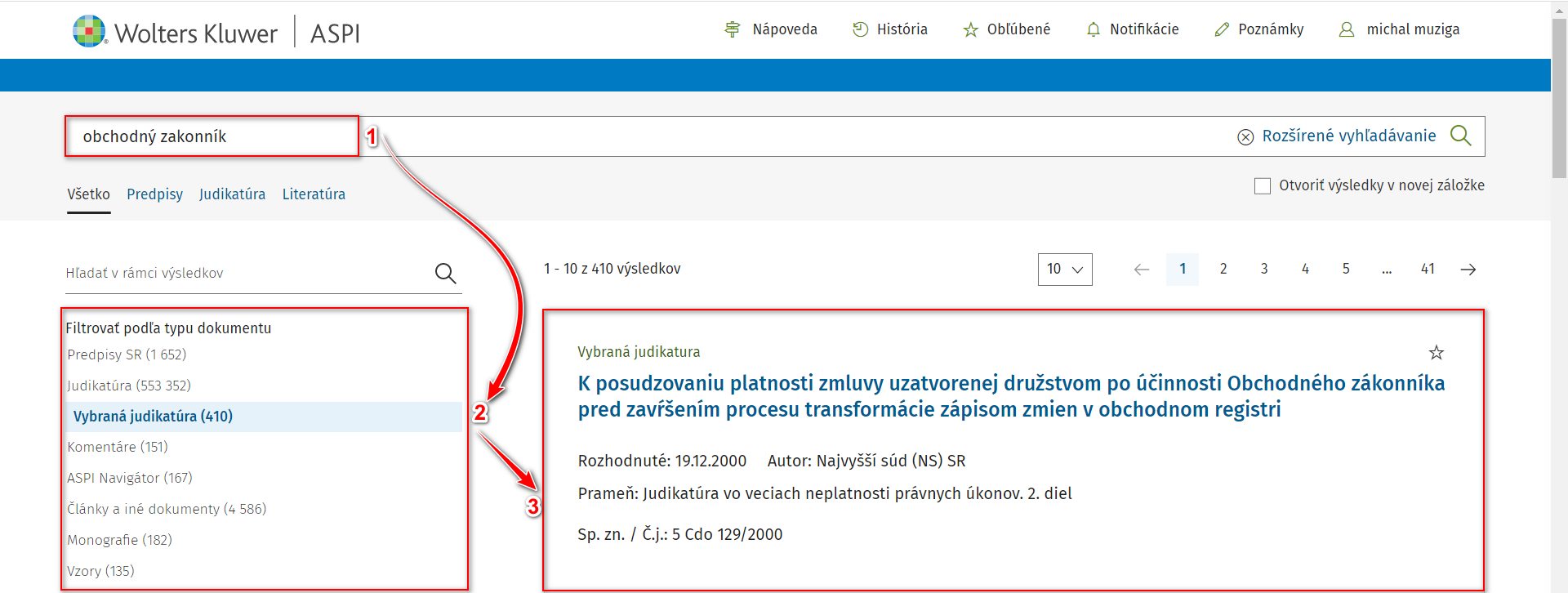Filter by Komentáre (151)
Screen dimensions: 1568x593
[118, 447]
